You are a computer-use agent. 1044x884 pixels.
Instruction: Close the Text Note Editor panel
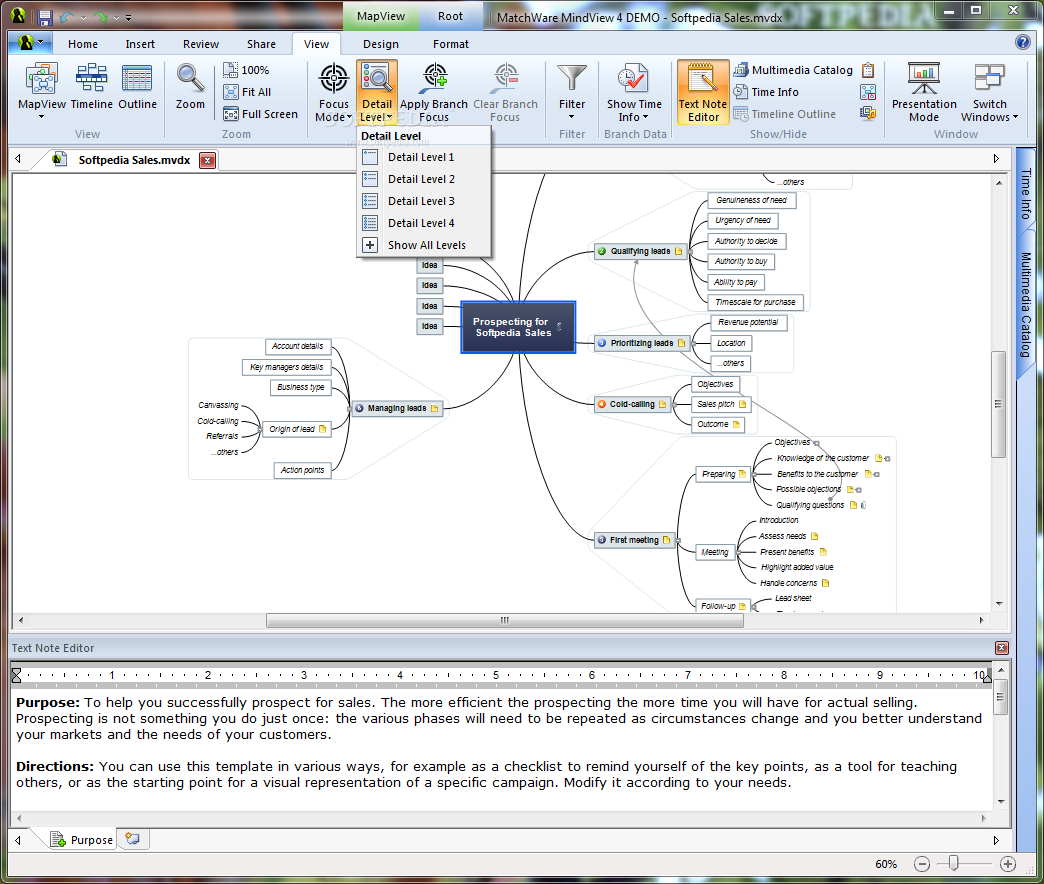click(x=1001, y=648)
